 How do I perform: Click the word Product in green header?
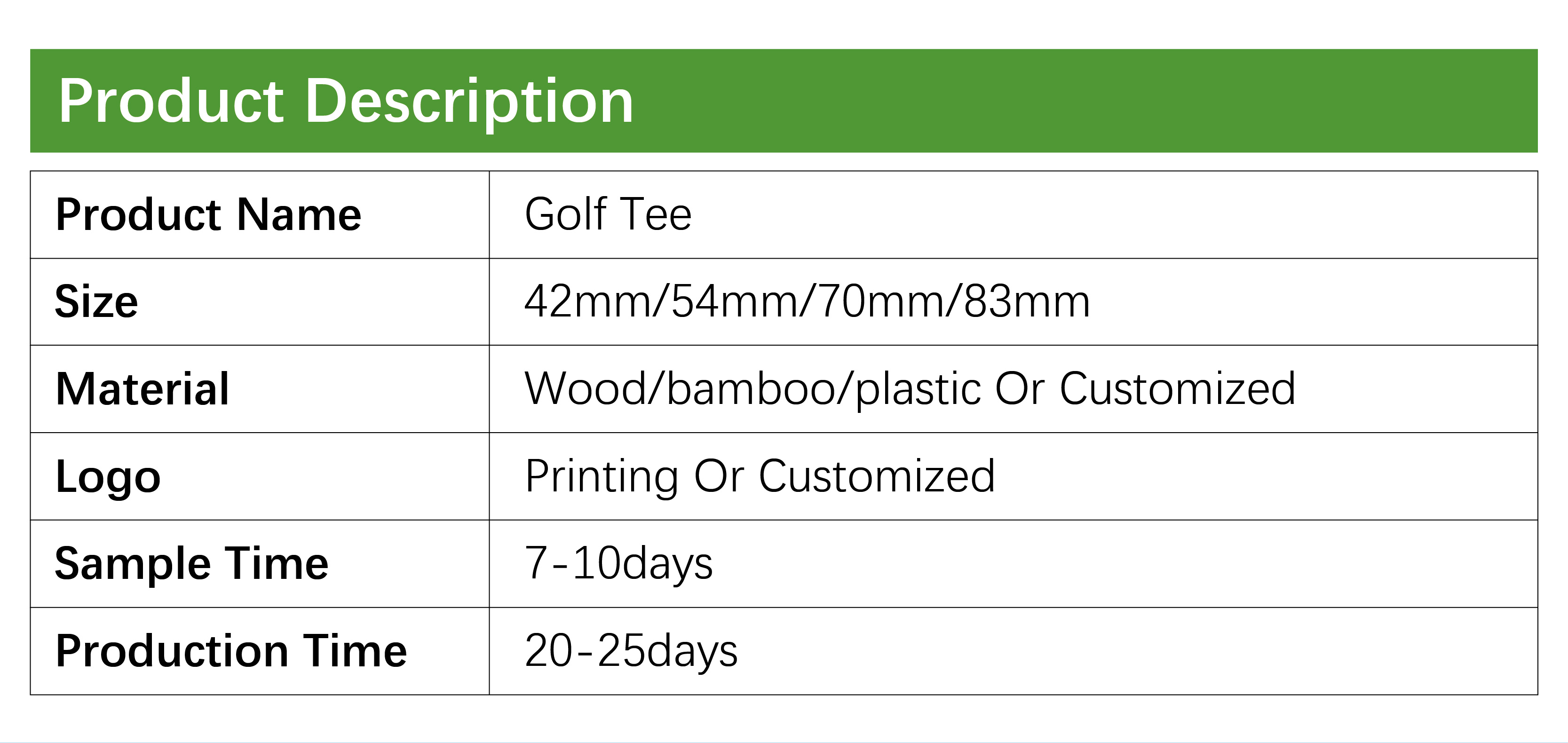tap(172, 101)
